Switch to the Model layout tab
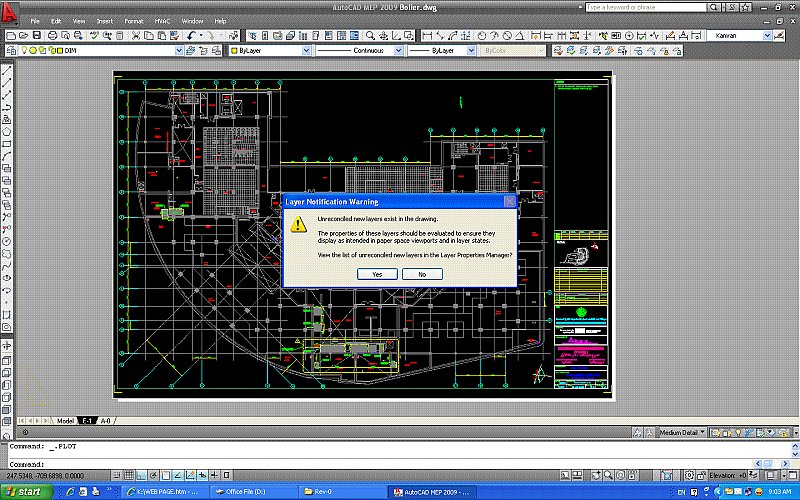The image size is (800, 500). point(66,421)
